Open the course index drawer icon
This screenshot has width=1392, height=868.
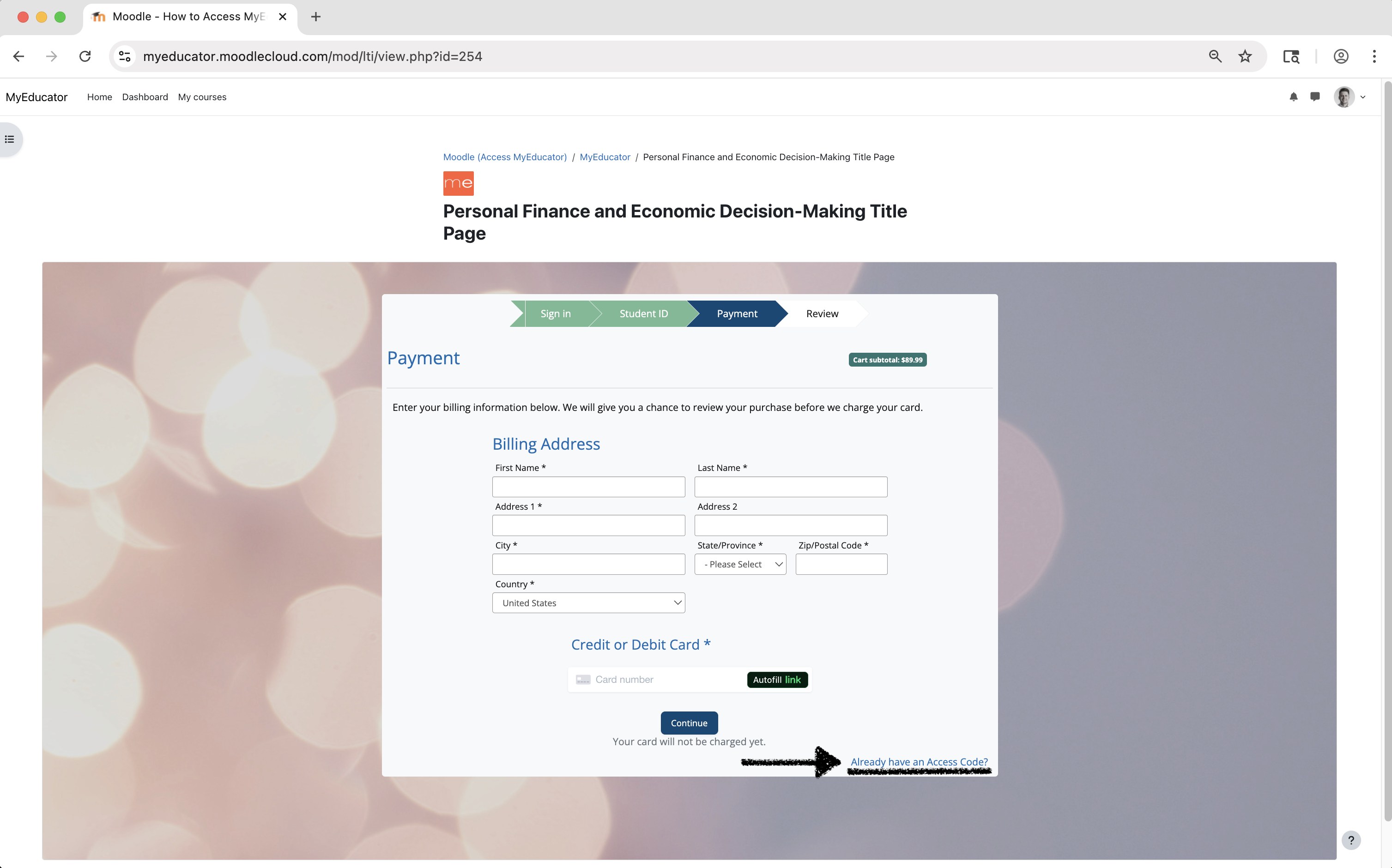pyautogui.click(x=10, y=139)
